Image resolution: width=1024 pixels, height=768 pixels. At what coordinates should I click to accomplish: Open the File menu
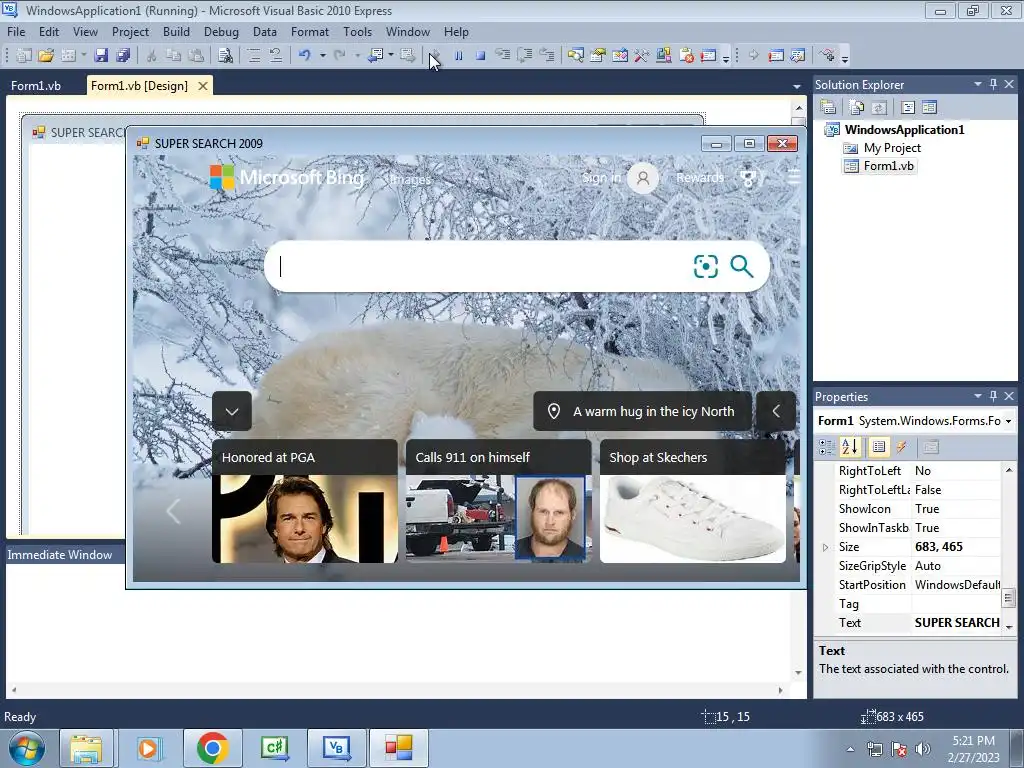pyautogui.click(x=16, y=32)
